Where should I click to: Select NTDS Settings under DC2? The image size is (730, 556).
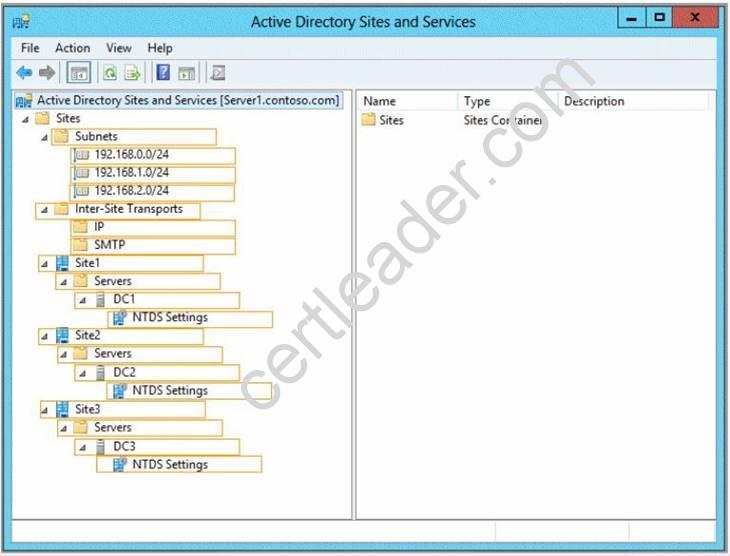pyautogui.click(x=169, y=391)
